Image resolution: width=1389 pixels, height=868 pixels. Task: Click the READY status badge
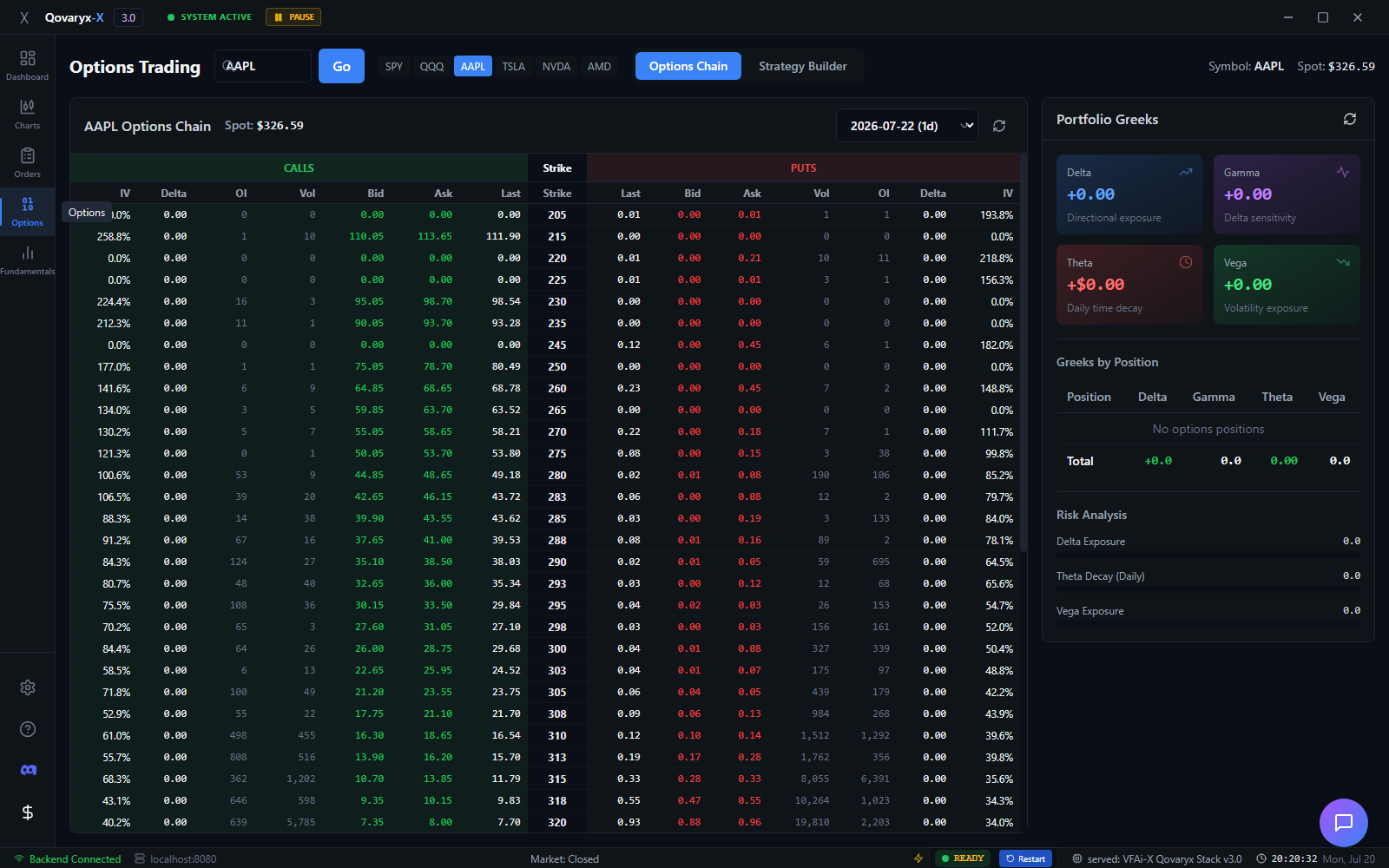click(x=962, y=858)
